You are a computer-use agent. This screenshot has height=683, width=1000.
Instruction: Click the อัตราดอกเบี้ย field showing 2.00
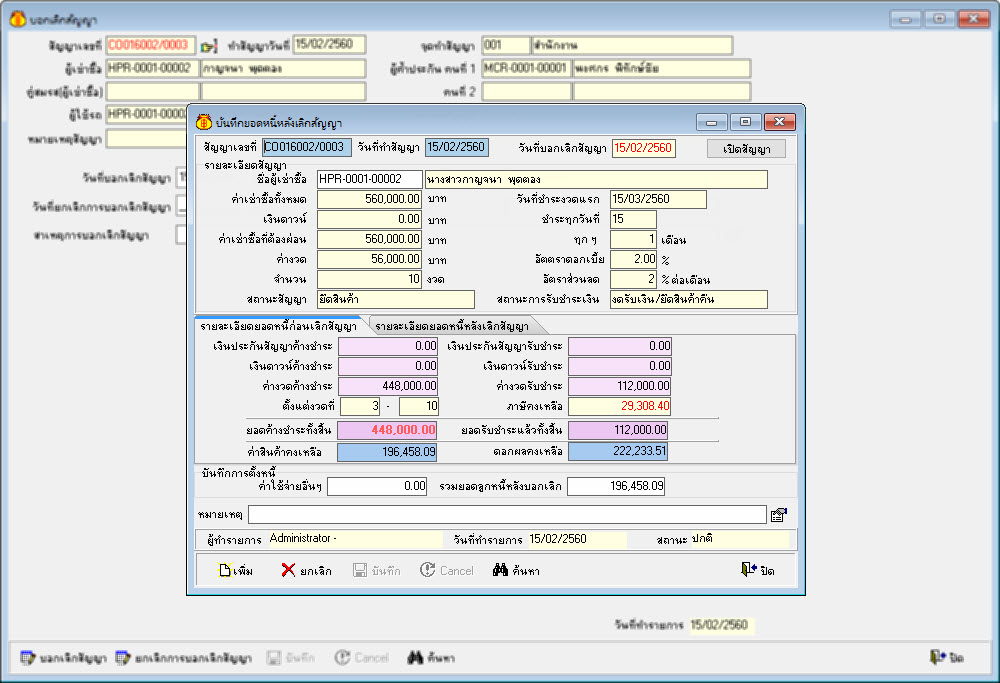pos(633,259)
